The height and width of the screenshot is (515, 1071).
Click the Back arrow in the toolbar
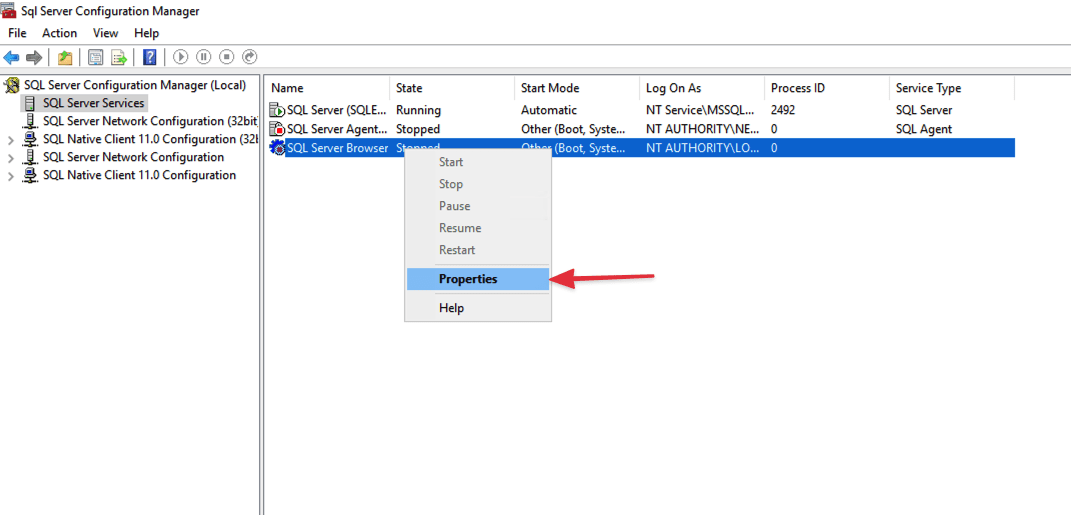coord(12,58)
